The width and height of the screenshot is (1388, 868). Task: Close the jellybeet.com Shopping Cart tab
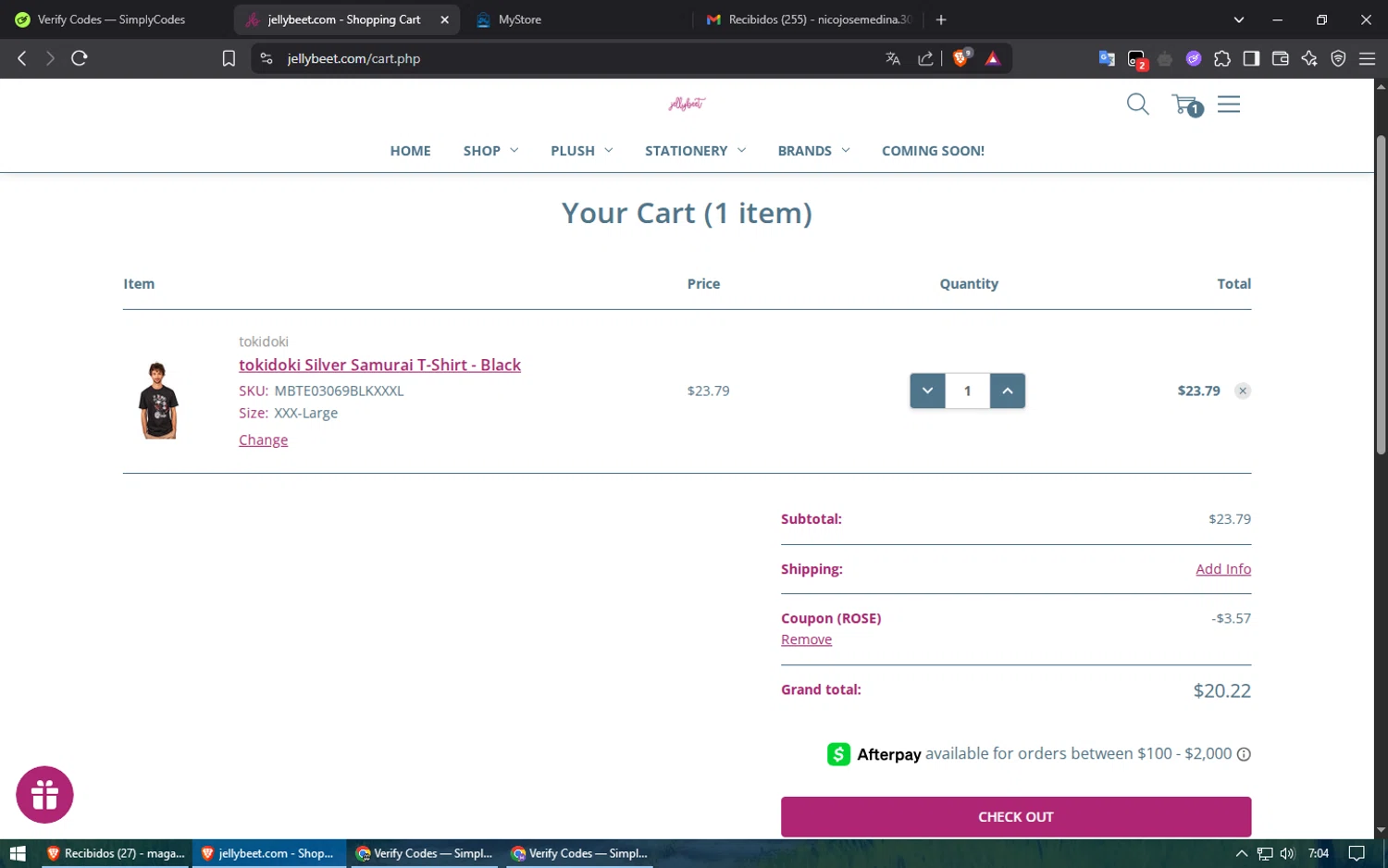pyautogui.click(x=444, y=19)
